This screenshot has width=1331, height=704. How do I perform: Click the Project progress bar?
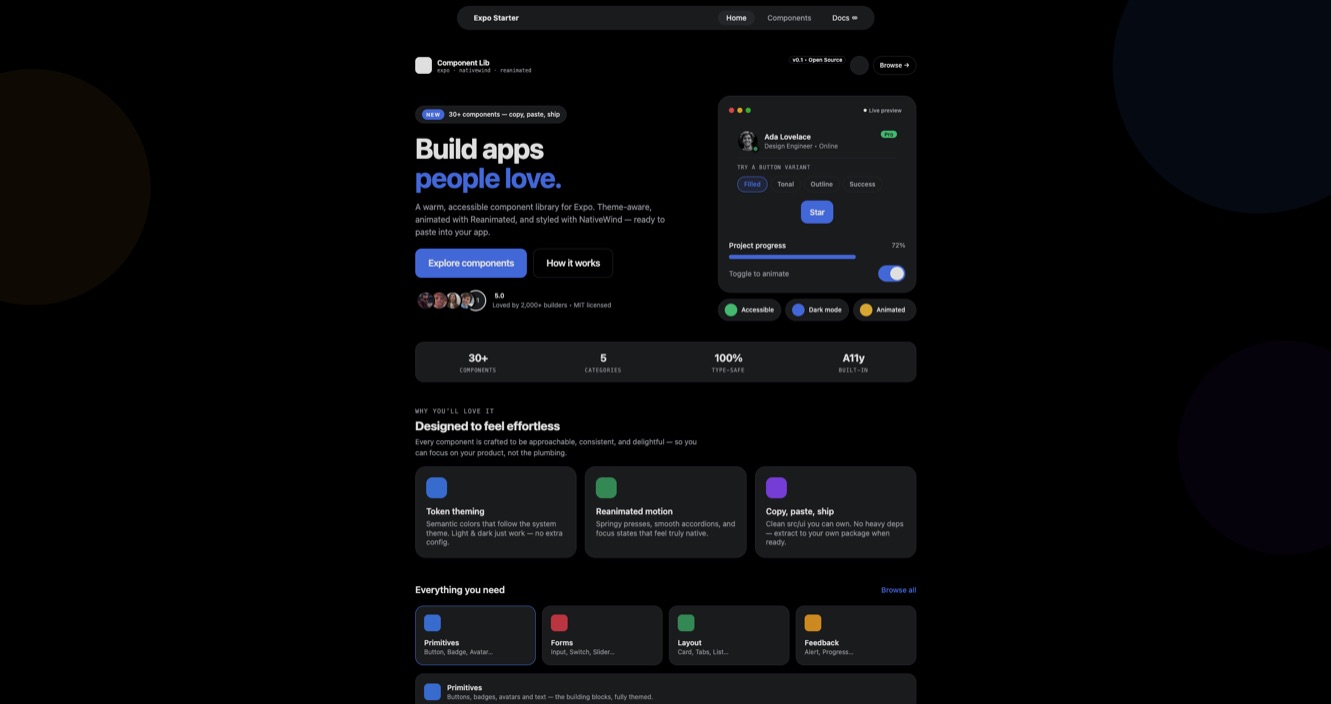click(817, 257)
